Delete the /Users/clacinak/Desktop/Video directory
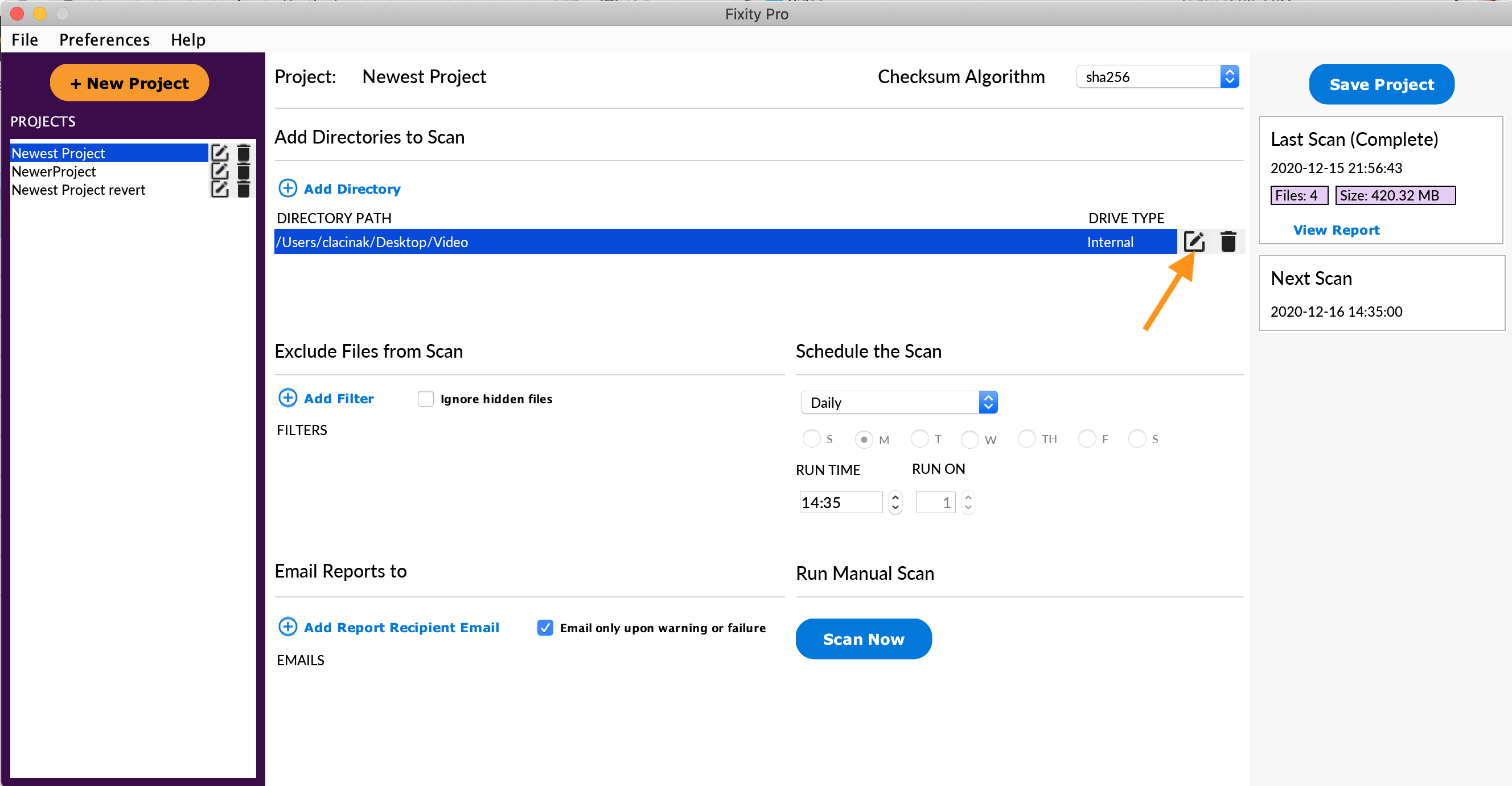 click(x=1228, y=241)
